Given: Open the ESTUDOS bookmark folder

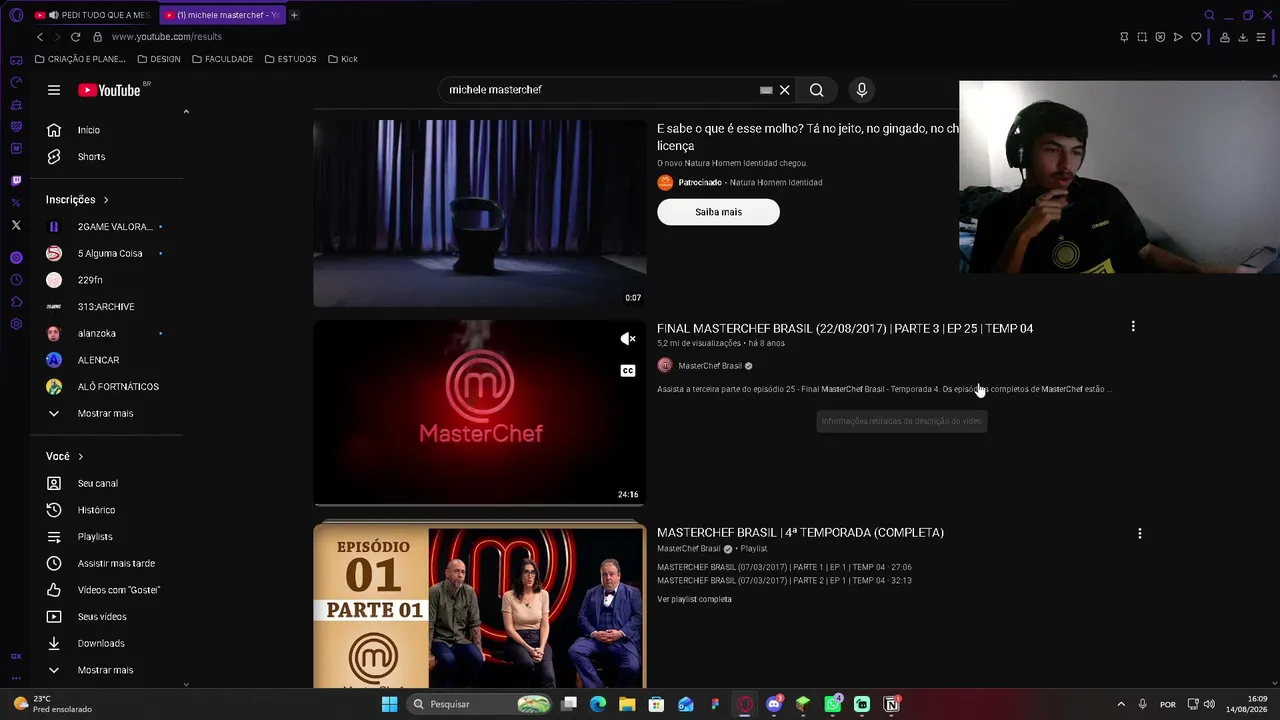Looking at the screenshot, I should tap(290, 59).
